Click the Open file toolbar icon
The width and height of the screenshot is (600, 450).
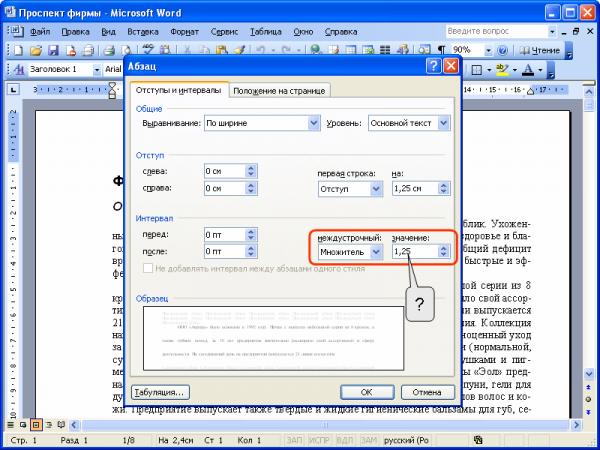35,50
